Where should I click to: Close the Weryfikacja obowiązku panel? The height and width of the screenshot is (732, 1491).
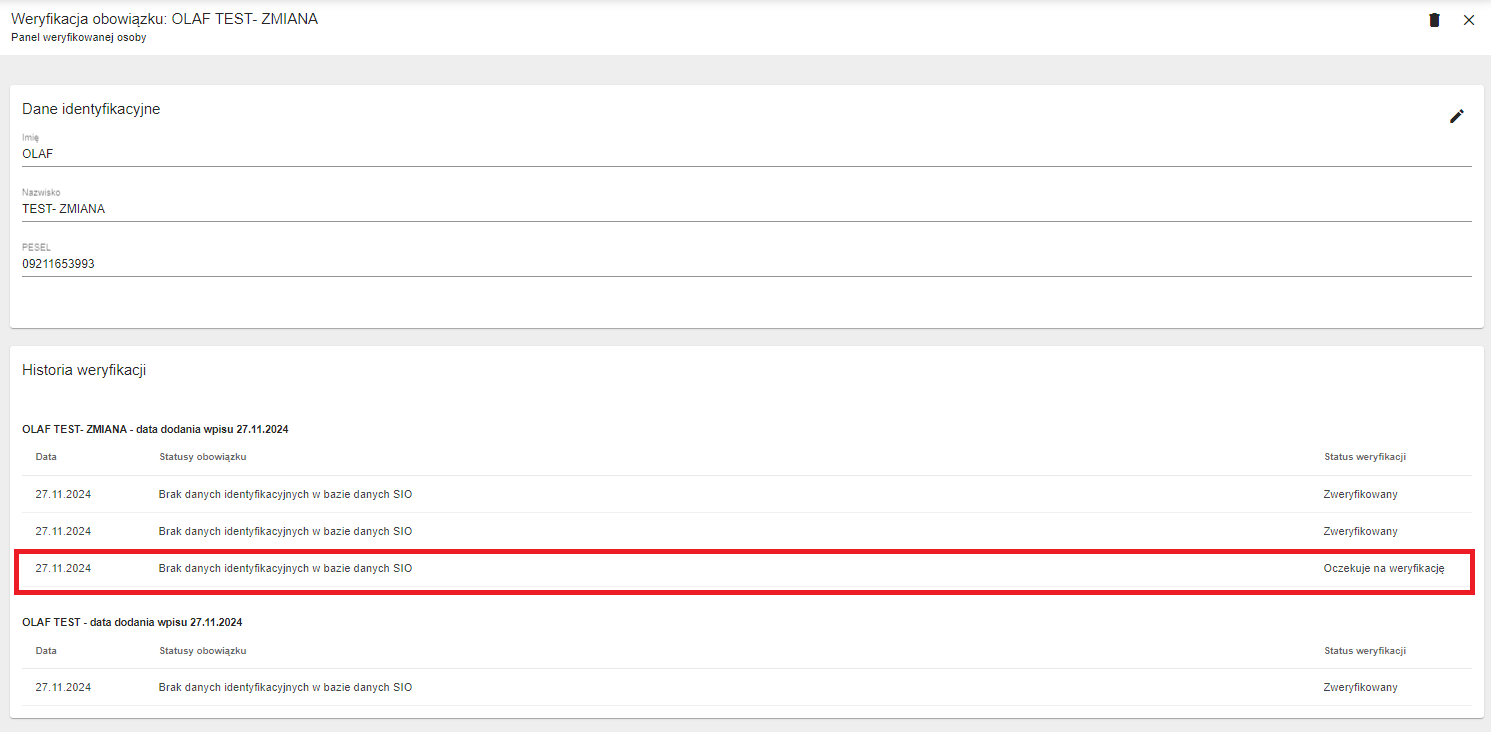pyautogui.click(x=1469, y=20)
